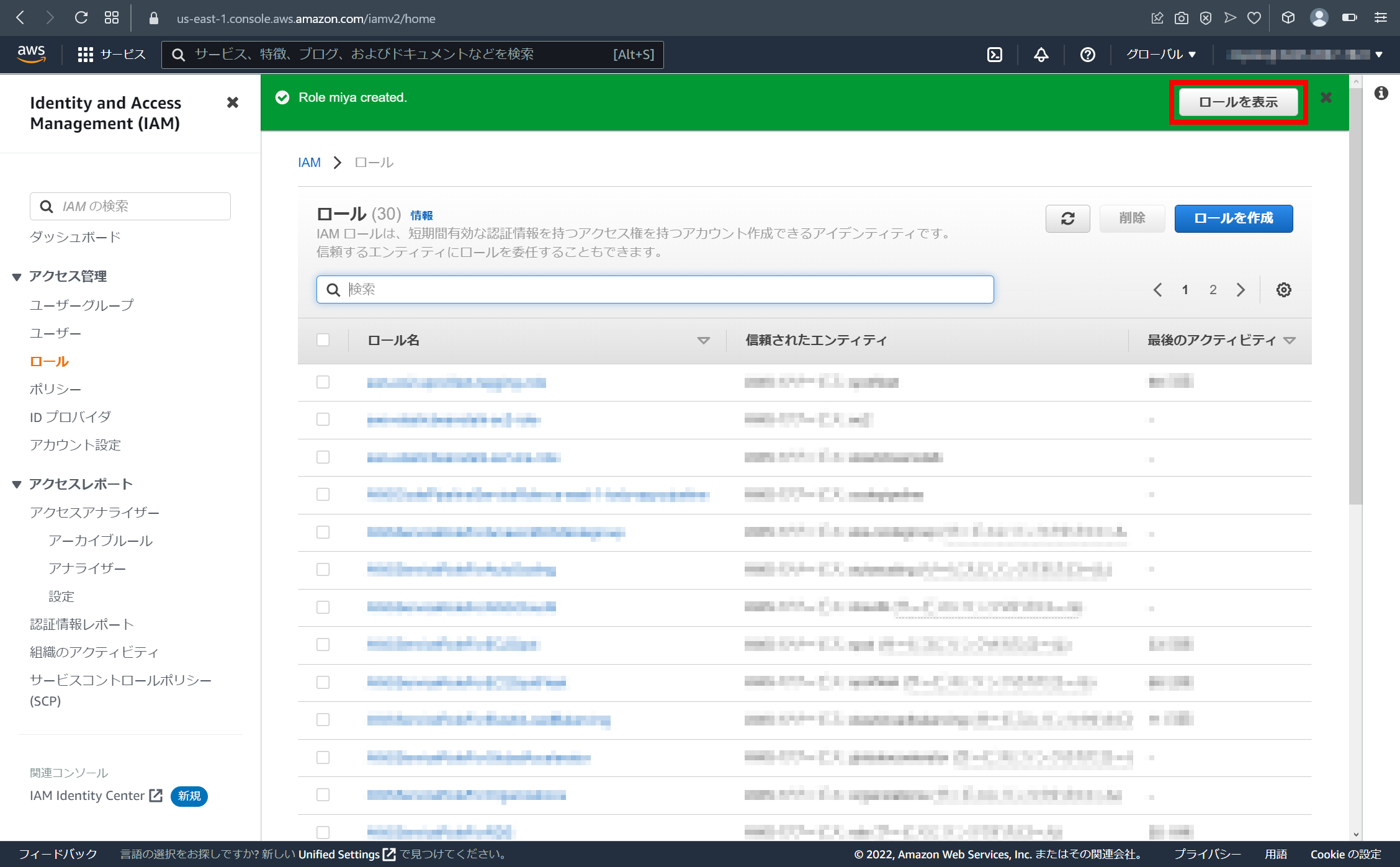Open ユーザーグループ in sidebar
The width and height of the screenshot is (1400, 867).
coord(81,305)
